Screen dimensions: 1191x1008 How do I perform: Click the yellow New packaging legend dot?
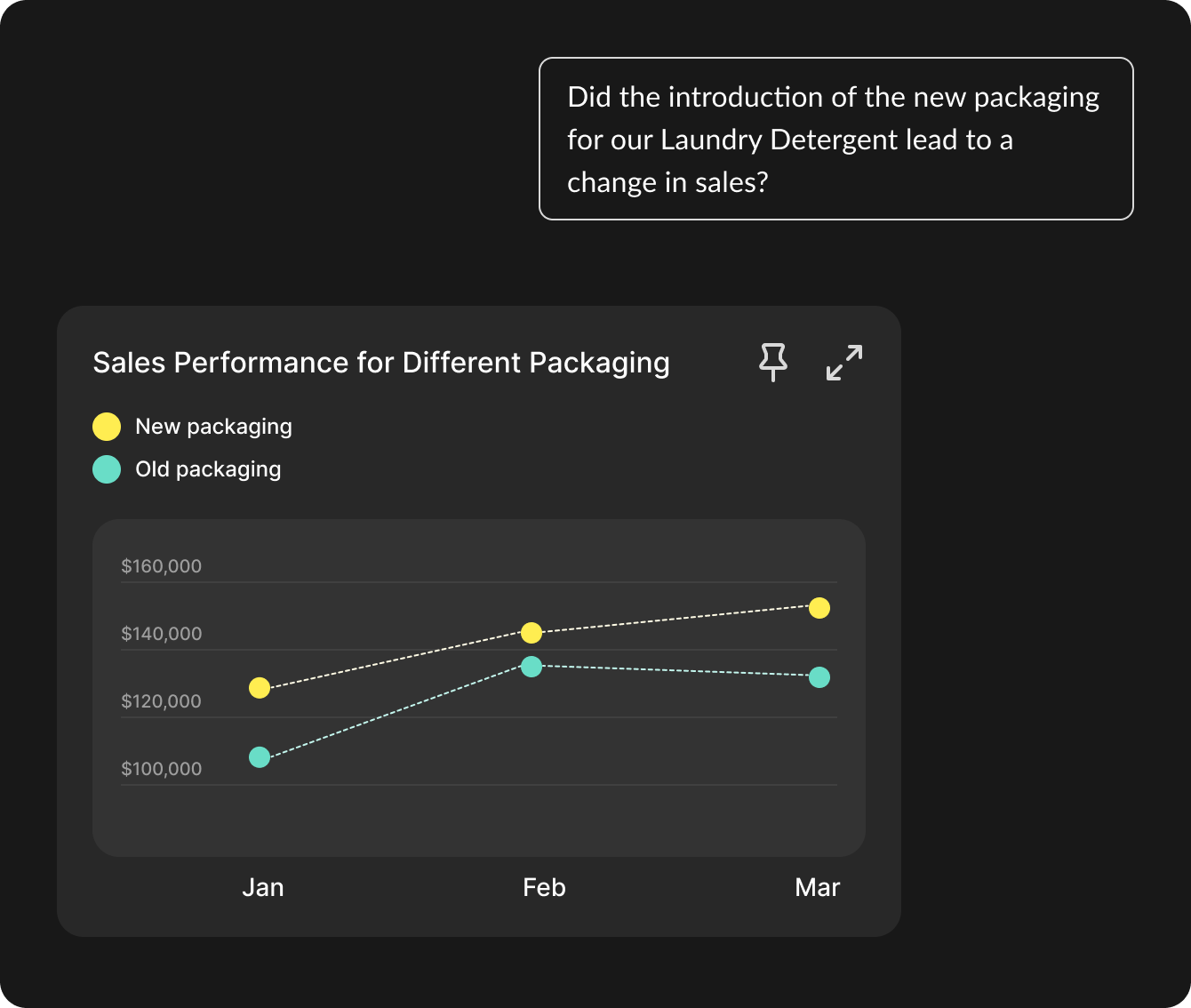(x=107, y=427)
